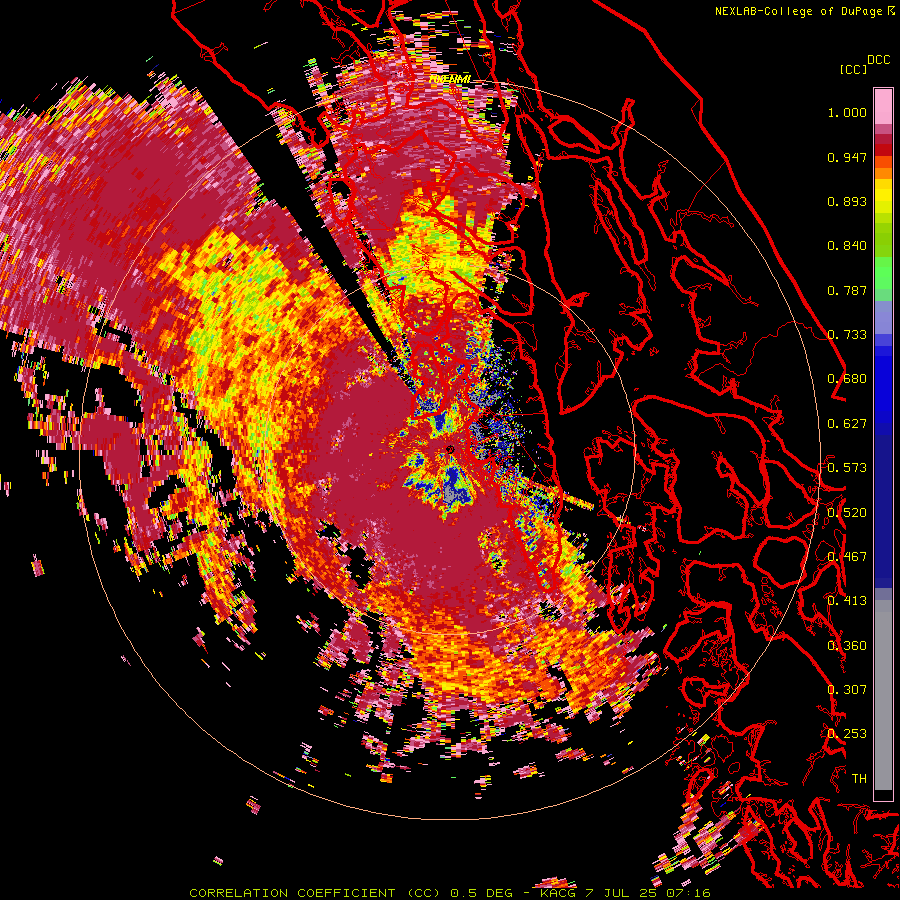This screenshot has width=900, height=900.
Task: Select the 0.627 scale value
Action: [x=847, y=424]
